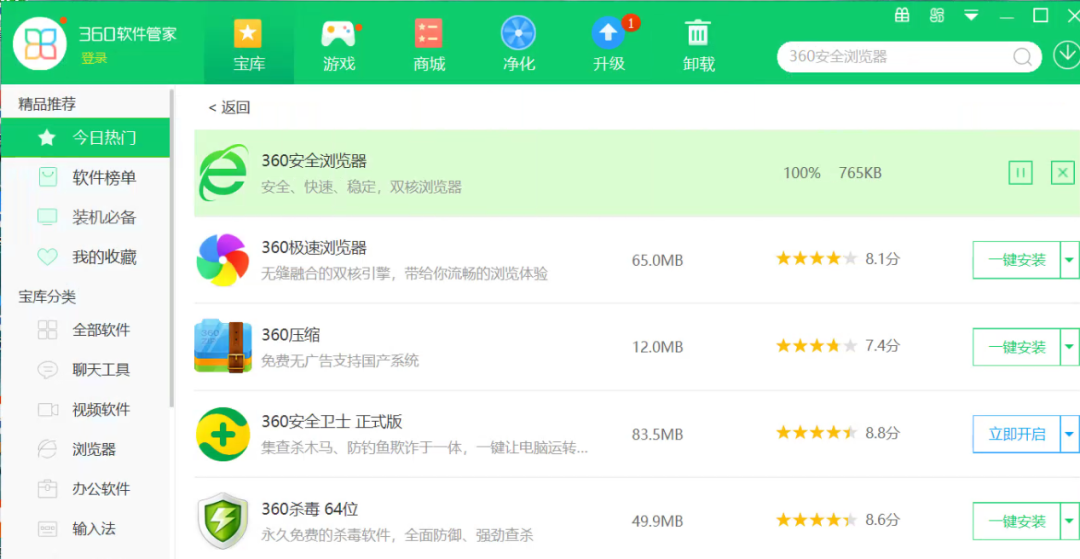
Task: Click the search box with 360安全浏览器
Action: click(908, 56)
